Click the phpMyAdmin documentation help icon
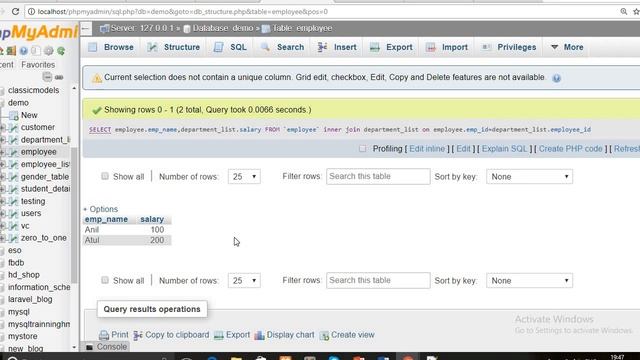 tap(24, 51)
